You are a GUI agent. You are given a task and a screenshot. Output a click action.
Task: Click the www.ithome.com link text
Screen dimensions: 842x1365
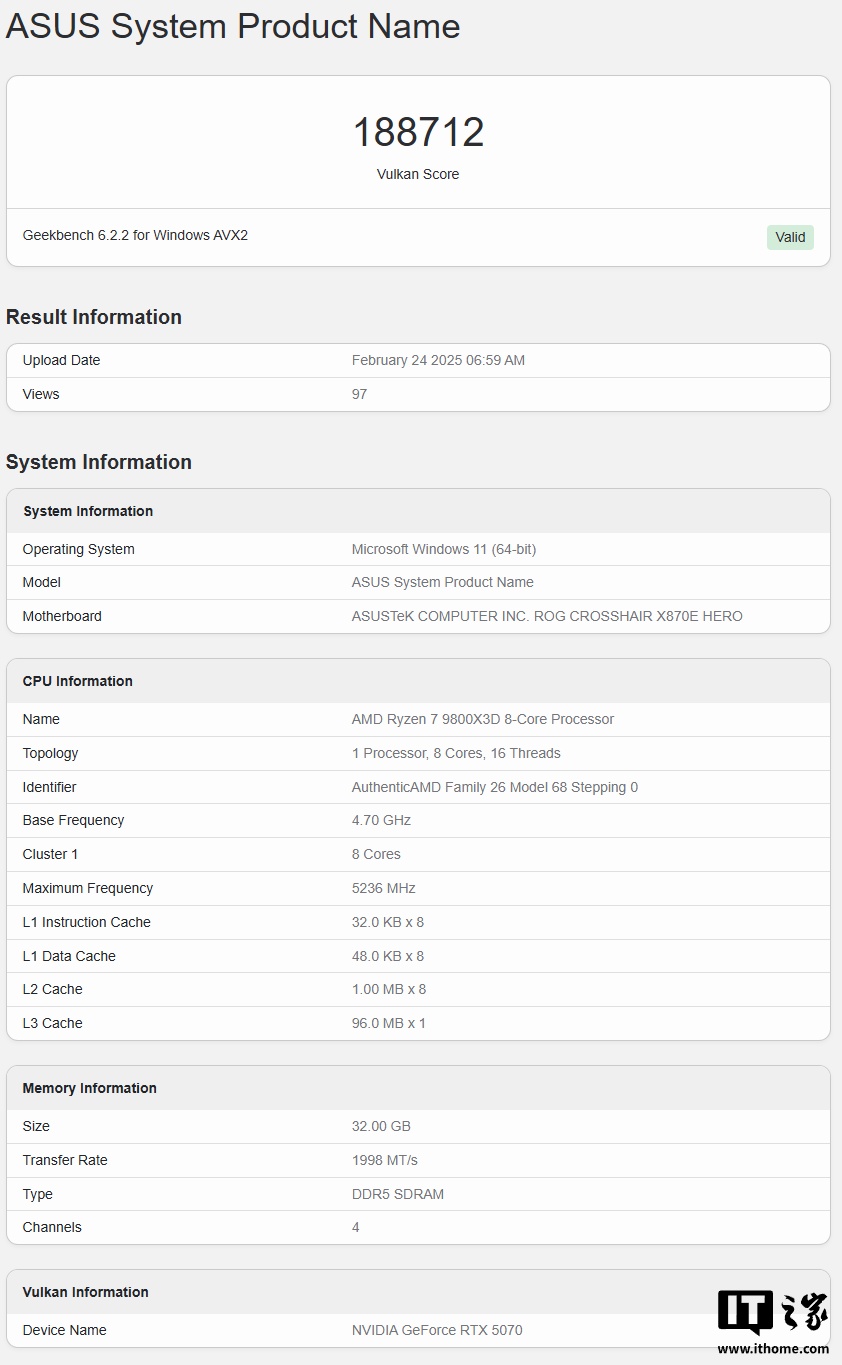[x=773, y=1349]
